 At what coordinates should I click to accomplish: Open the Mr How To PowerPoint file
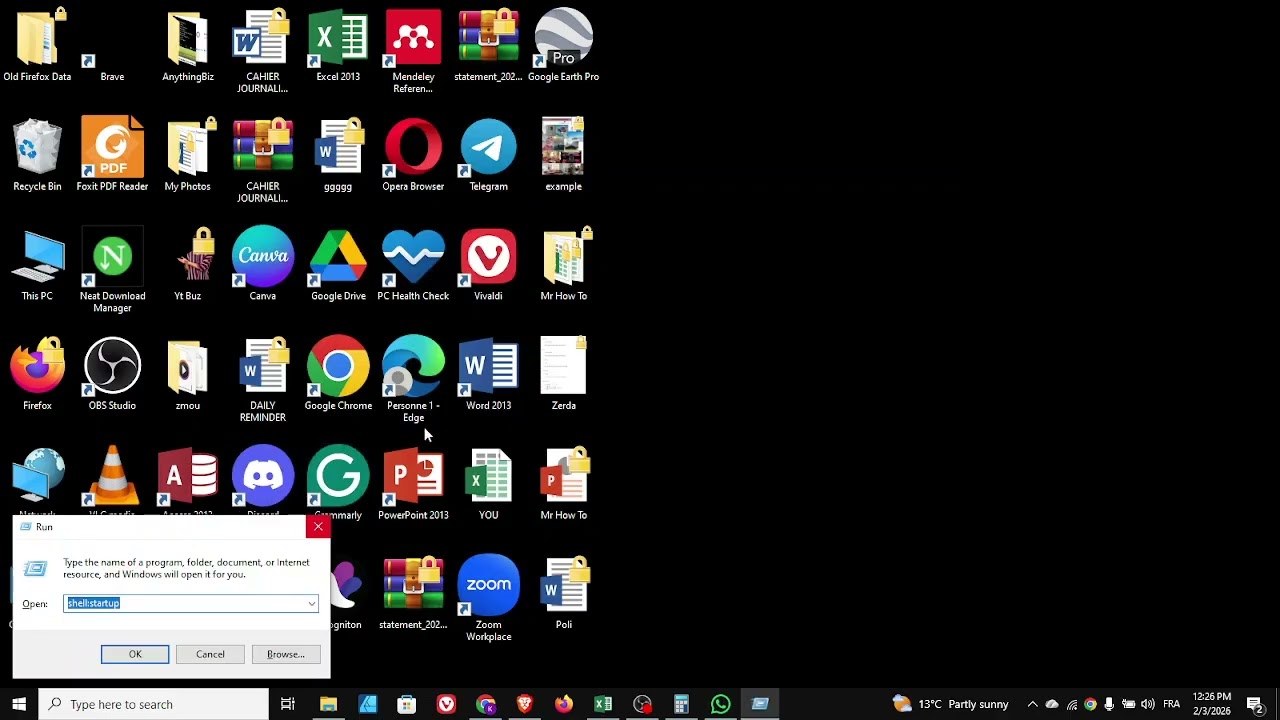tap(564, 485)
